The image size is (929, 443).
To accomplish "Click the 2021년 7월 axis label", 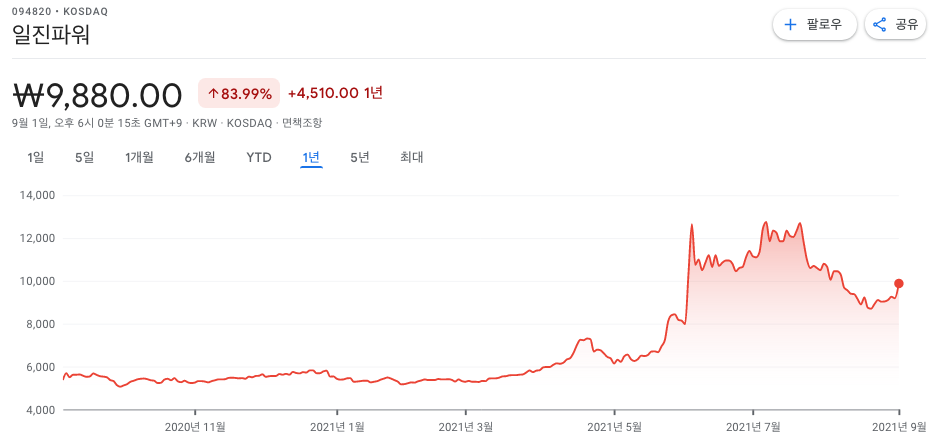I will click(753, 426).
